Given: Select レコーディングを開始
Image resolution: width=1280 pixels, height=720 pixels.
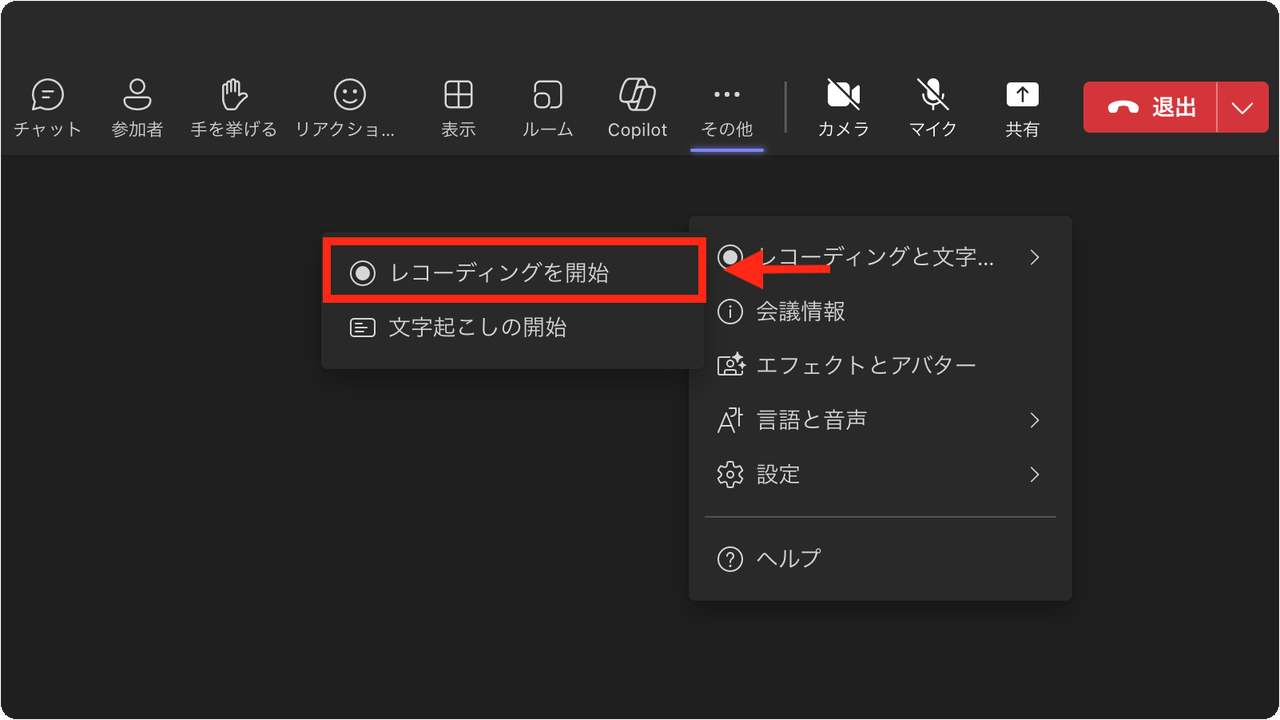Looking at the screenshot, I should 513,272.
